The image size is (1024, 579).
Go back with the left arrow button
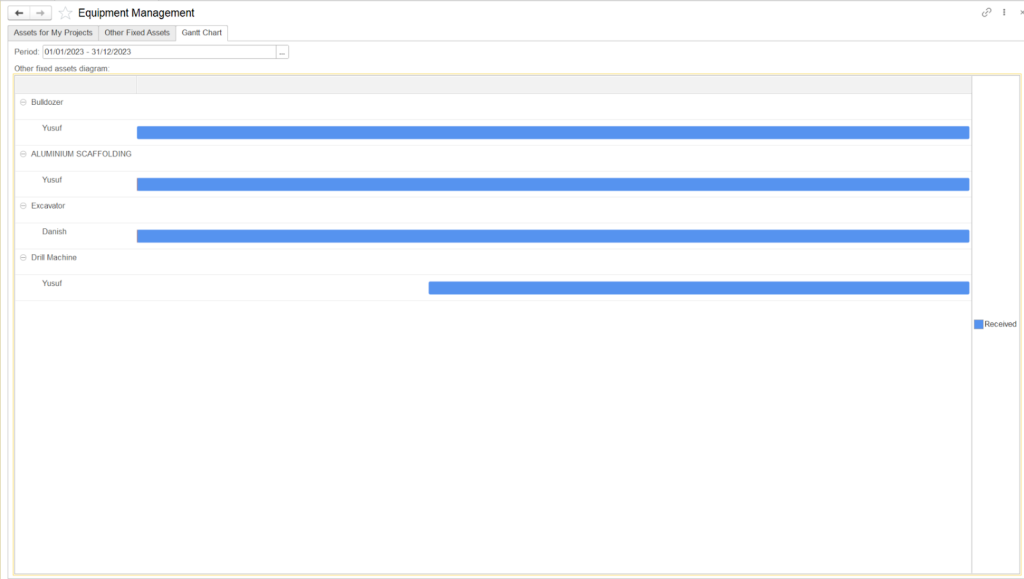tap(19, 13)
